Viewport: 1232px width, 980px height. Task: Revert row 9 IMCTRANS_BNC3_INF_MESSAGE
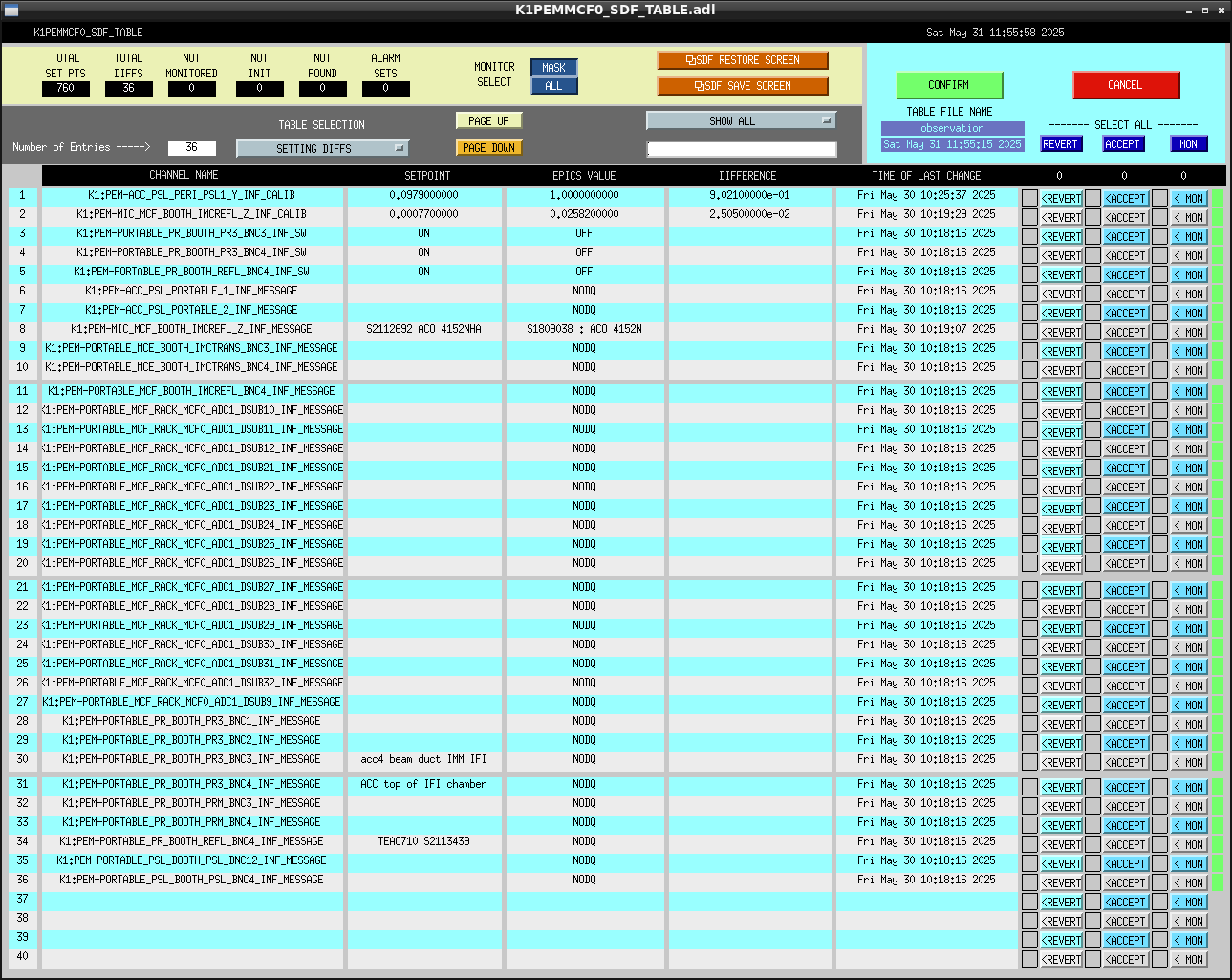(1061, 352)
